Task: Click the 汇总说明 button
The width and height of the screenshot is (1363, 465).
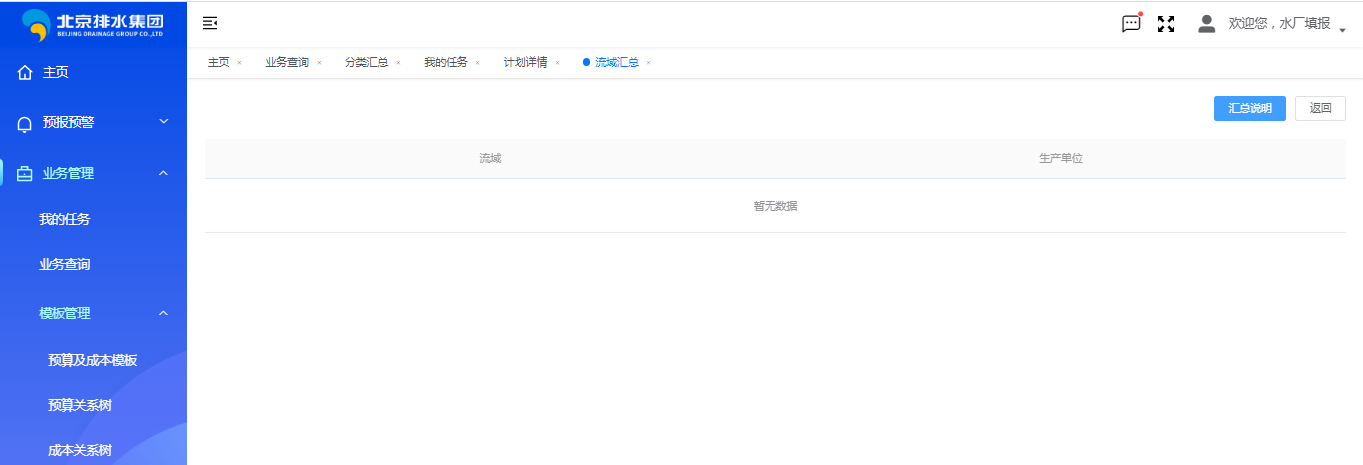Action: click(x=1249, y=108)
